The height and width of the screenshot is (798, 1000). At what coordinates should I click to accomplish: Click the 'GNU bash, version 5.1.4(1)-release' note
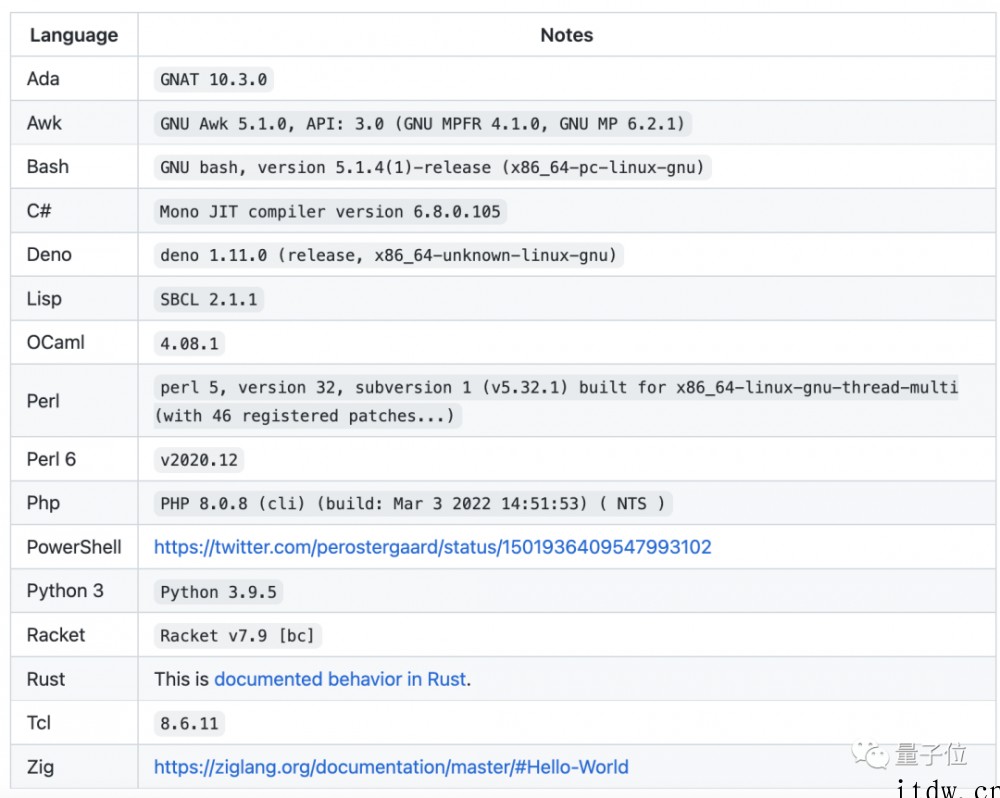click(432, 167)
